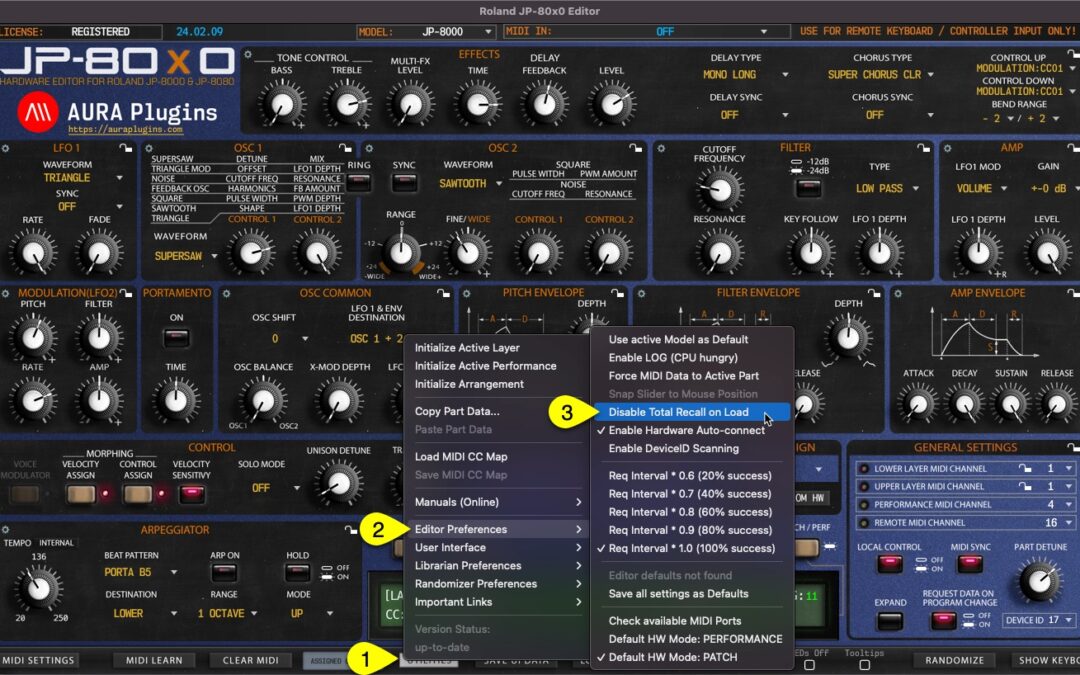The image size is (1080, 675).
Task: Click the padlock beside LOWER LAYER MIDI CHANNEL
Action: [x=1025, y=467]
